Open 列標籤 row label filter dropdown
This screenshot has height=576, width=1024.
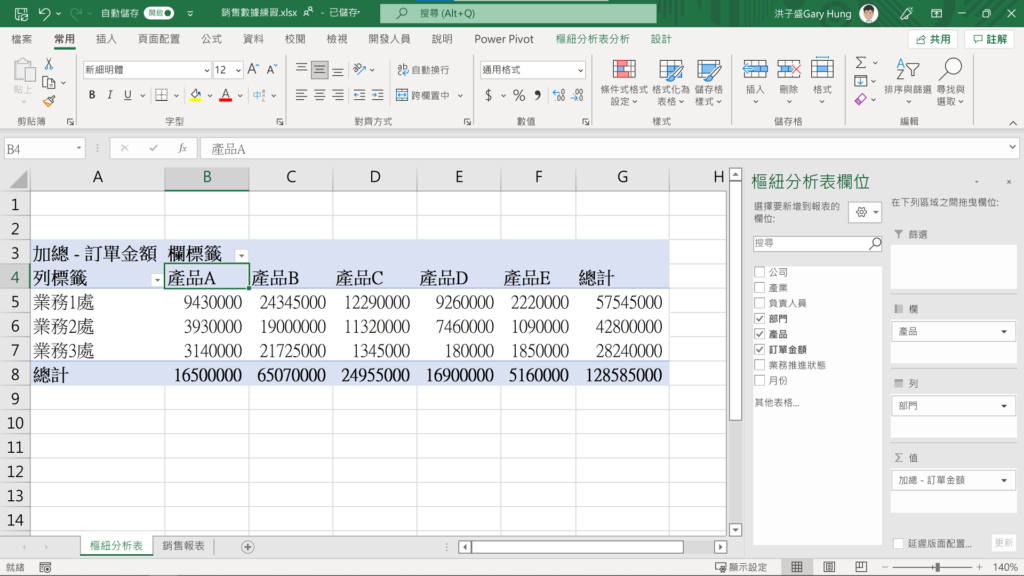click(x=157, y=280)
